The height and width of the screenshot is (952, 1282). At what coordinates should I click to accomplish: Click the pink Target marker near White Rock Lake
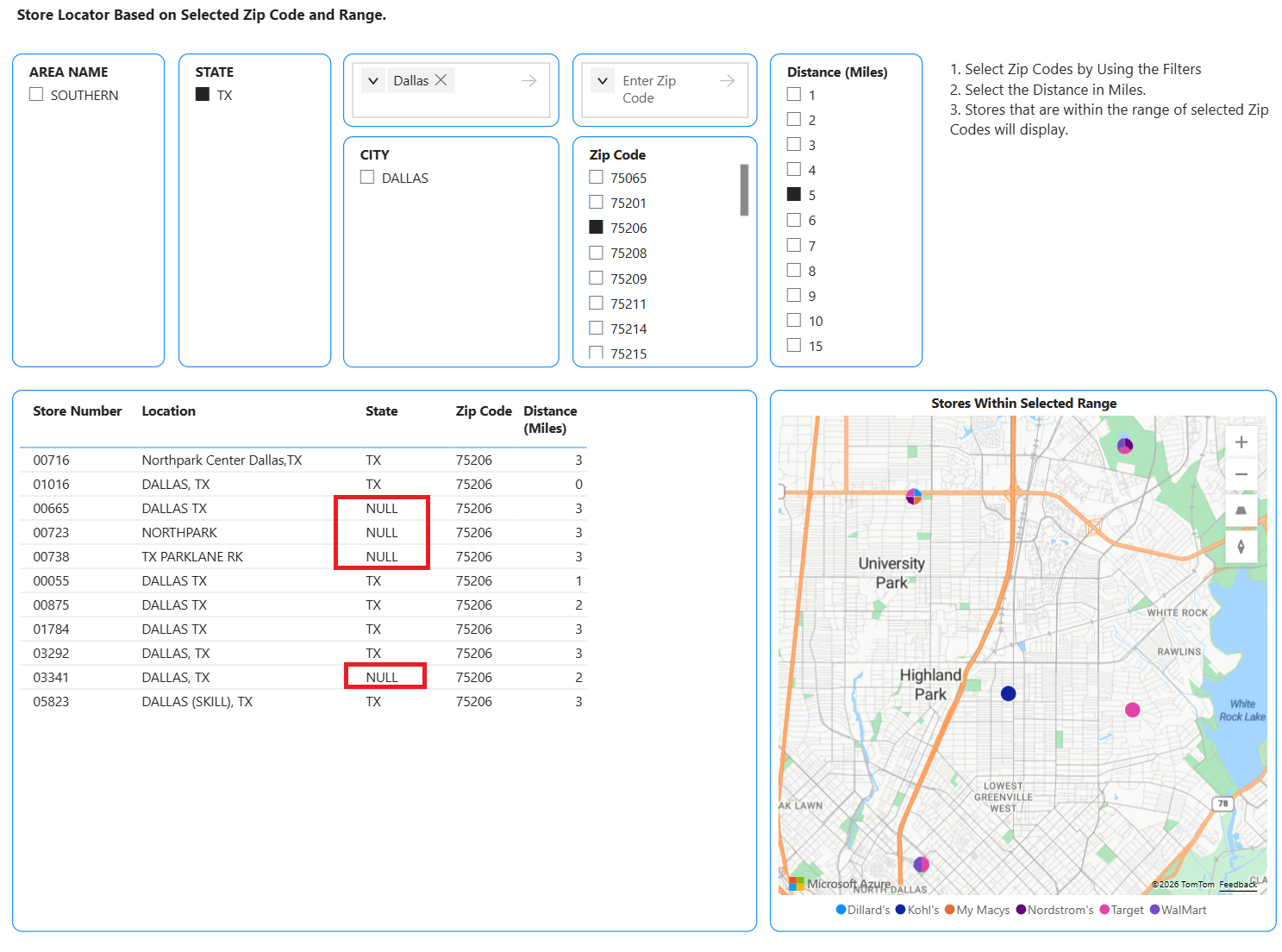pos(1132,710)
